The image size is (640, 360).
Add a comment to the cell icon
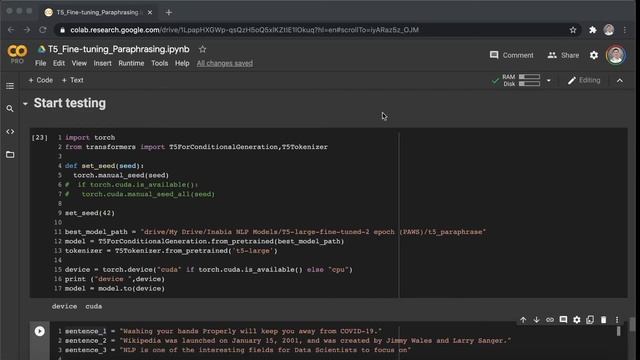tap(563, 320)
